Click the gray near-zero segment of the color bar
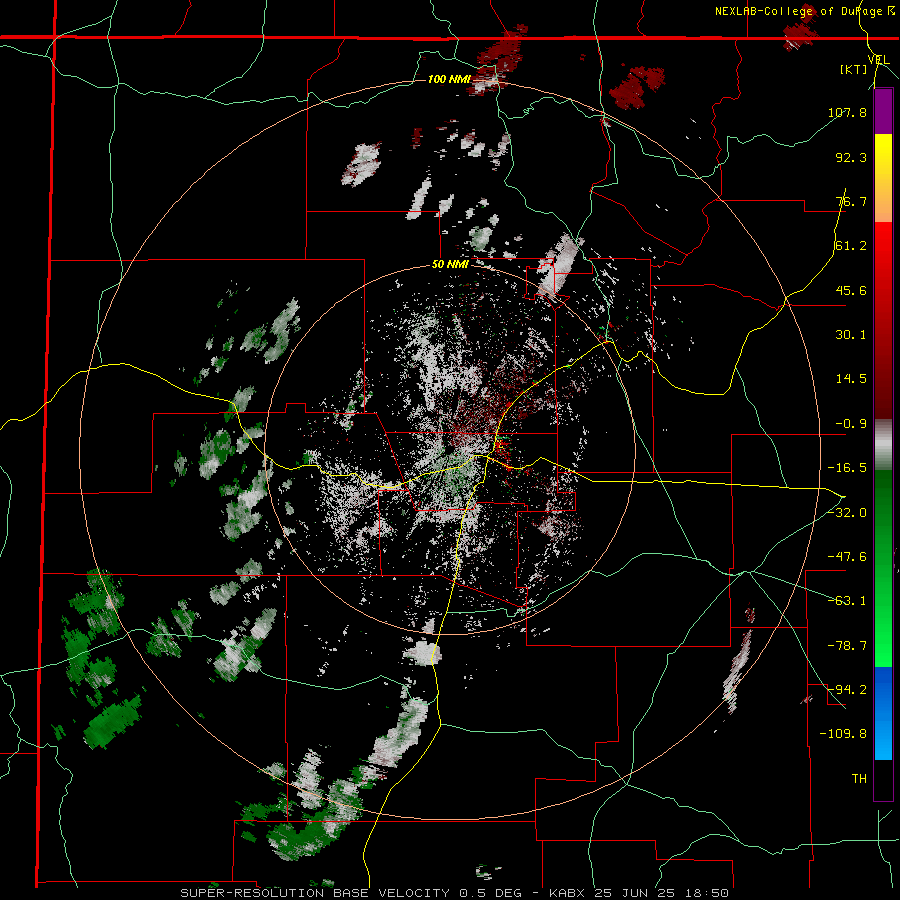The image size is (900, 900). click(x=883, y=445)
